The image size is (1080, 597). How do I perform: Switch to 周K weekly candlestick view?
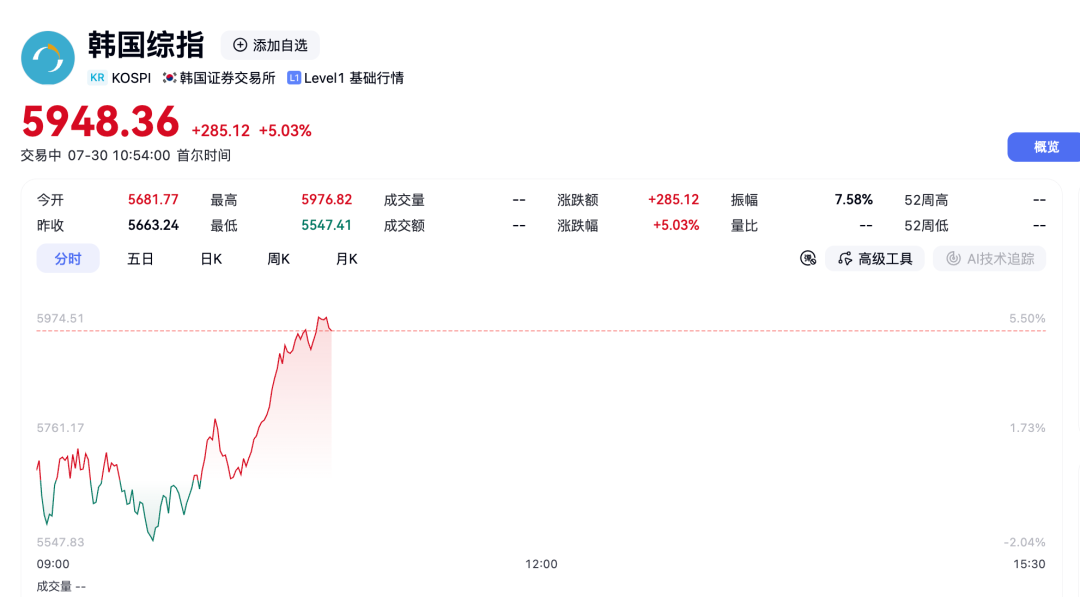tap(278, 259)
